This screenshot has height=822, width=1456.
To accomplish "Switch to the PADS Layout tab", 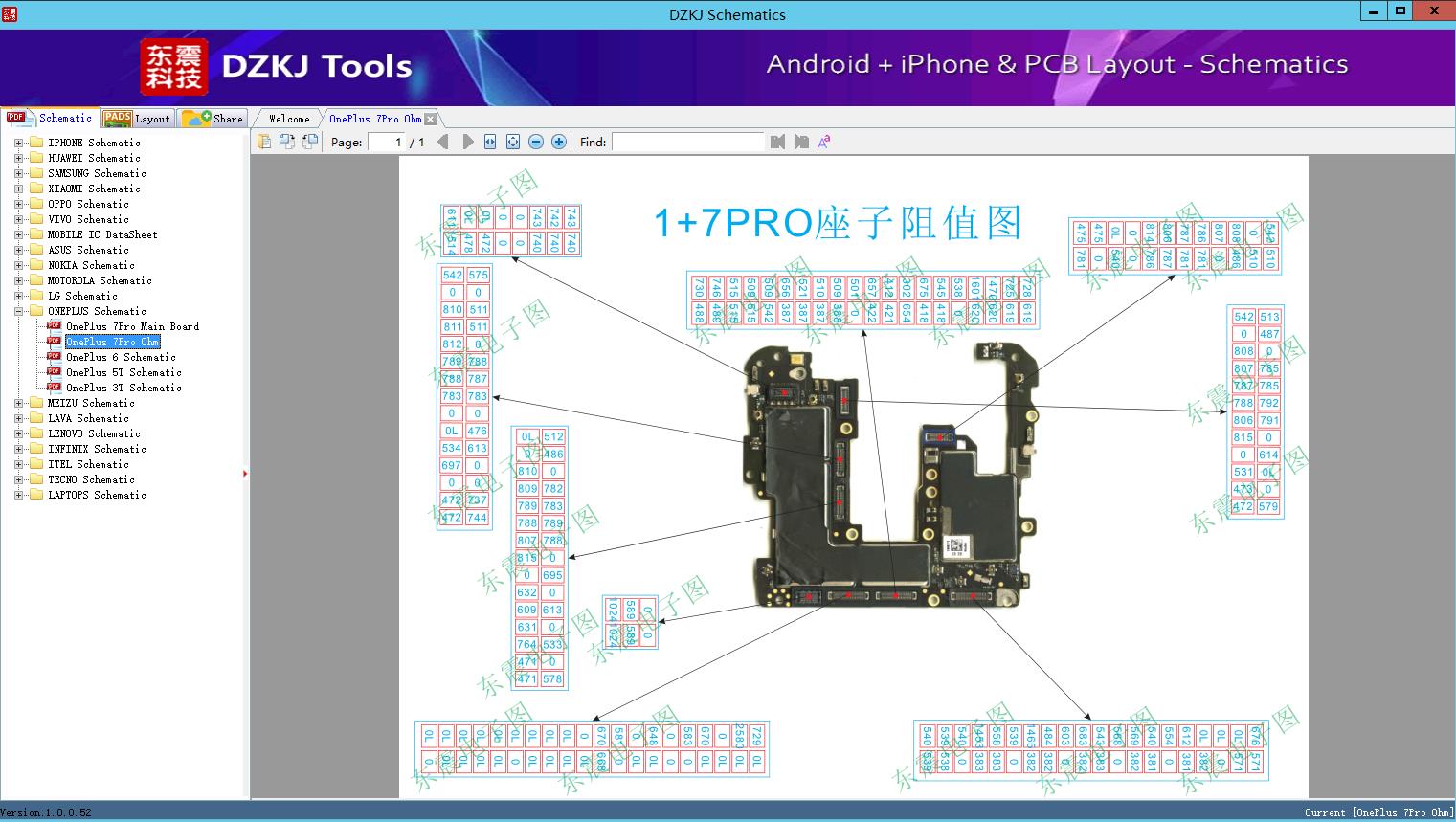I will (137, 119).
